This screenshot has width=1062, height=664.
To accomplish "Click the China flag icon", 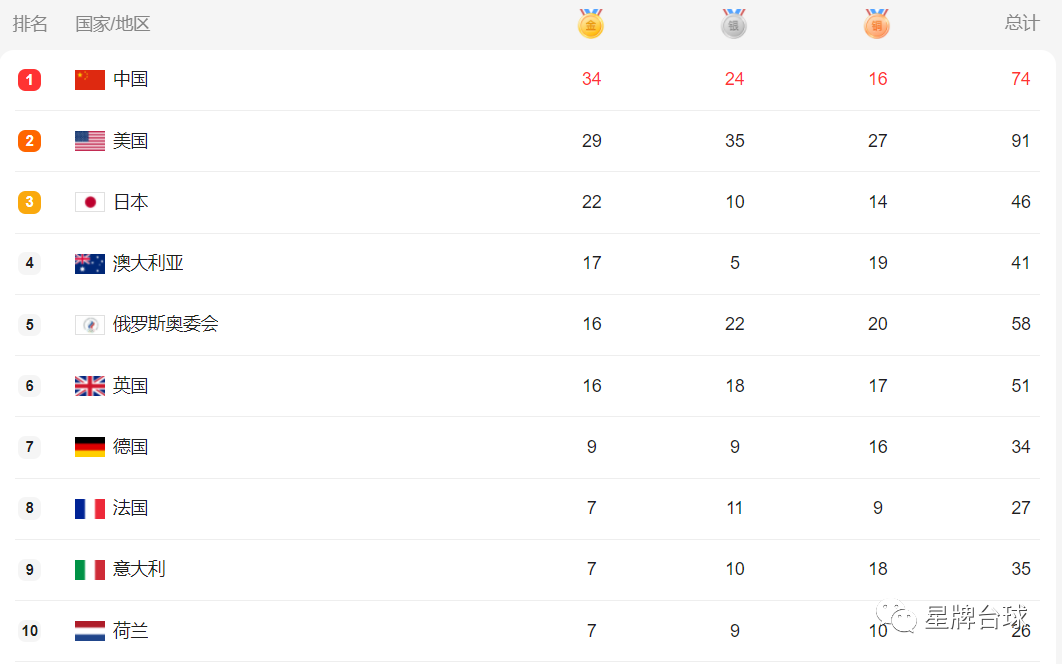I will (x=89, y=79).
